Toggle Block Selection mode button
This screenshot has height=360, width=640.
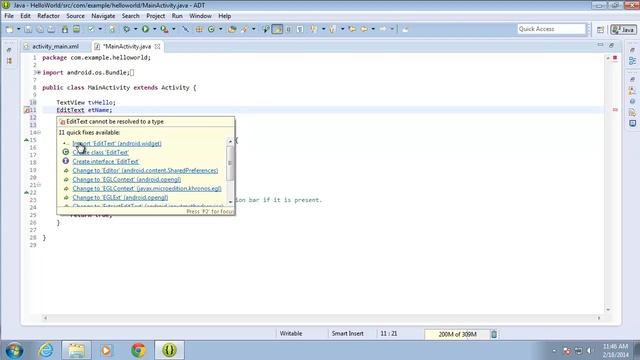pyautogui.click(x=289, y=29)
